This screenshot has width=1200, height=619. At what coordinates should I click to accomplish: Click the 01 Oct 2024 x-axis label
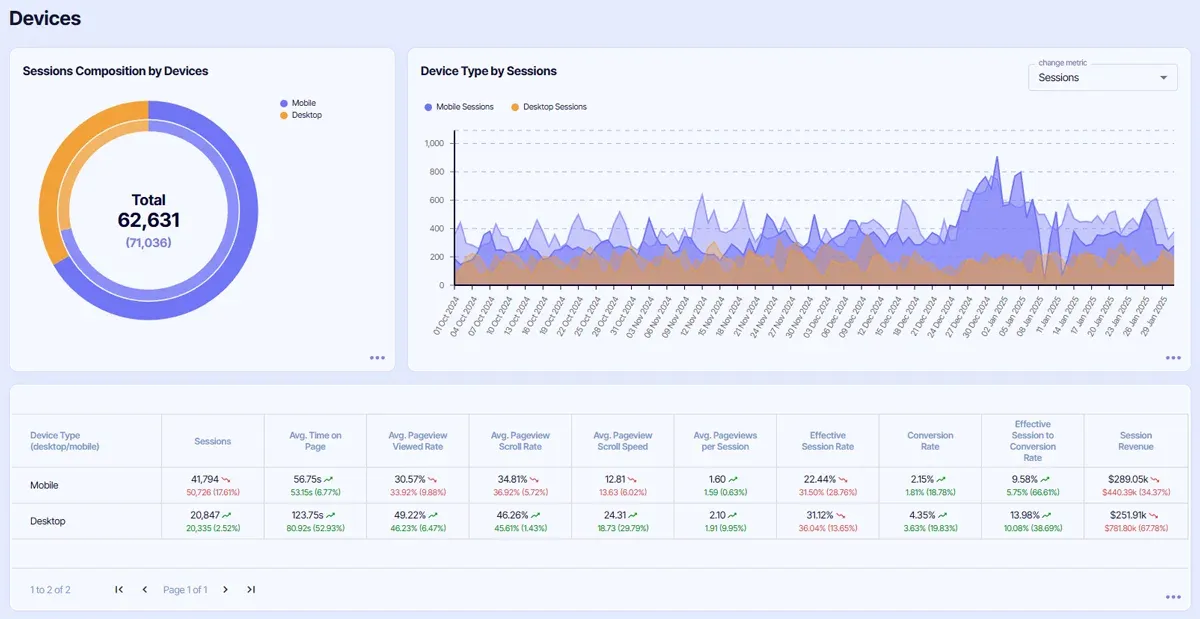coord(446,314)
